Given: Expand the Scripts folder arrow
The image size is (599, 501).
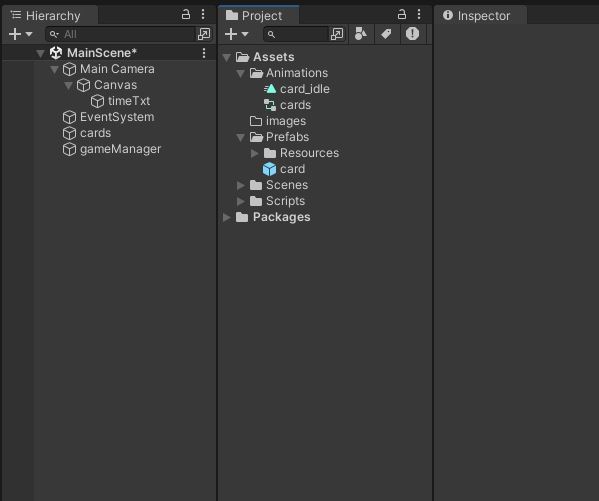Looking at the screenshot, I should 241,201.
